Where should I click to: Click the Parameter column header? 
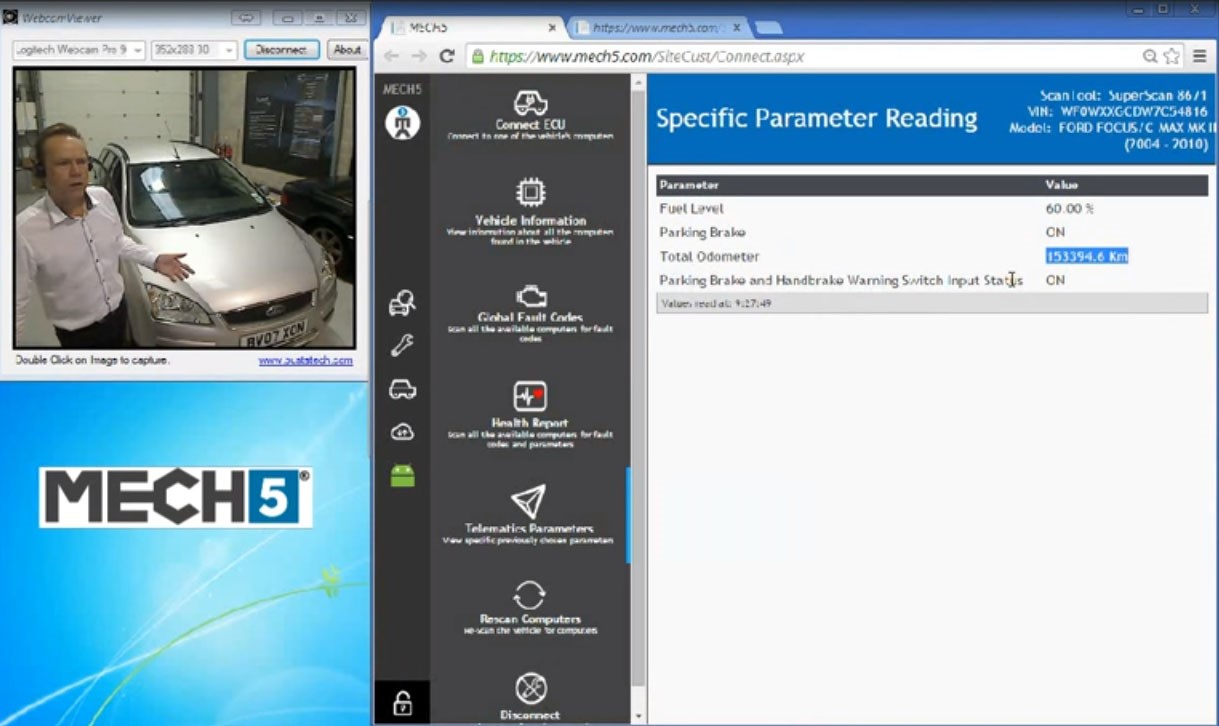[x=689, y=185]
